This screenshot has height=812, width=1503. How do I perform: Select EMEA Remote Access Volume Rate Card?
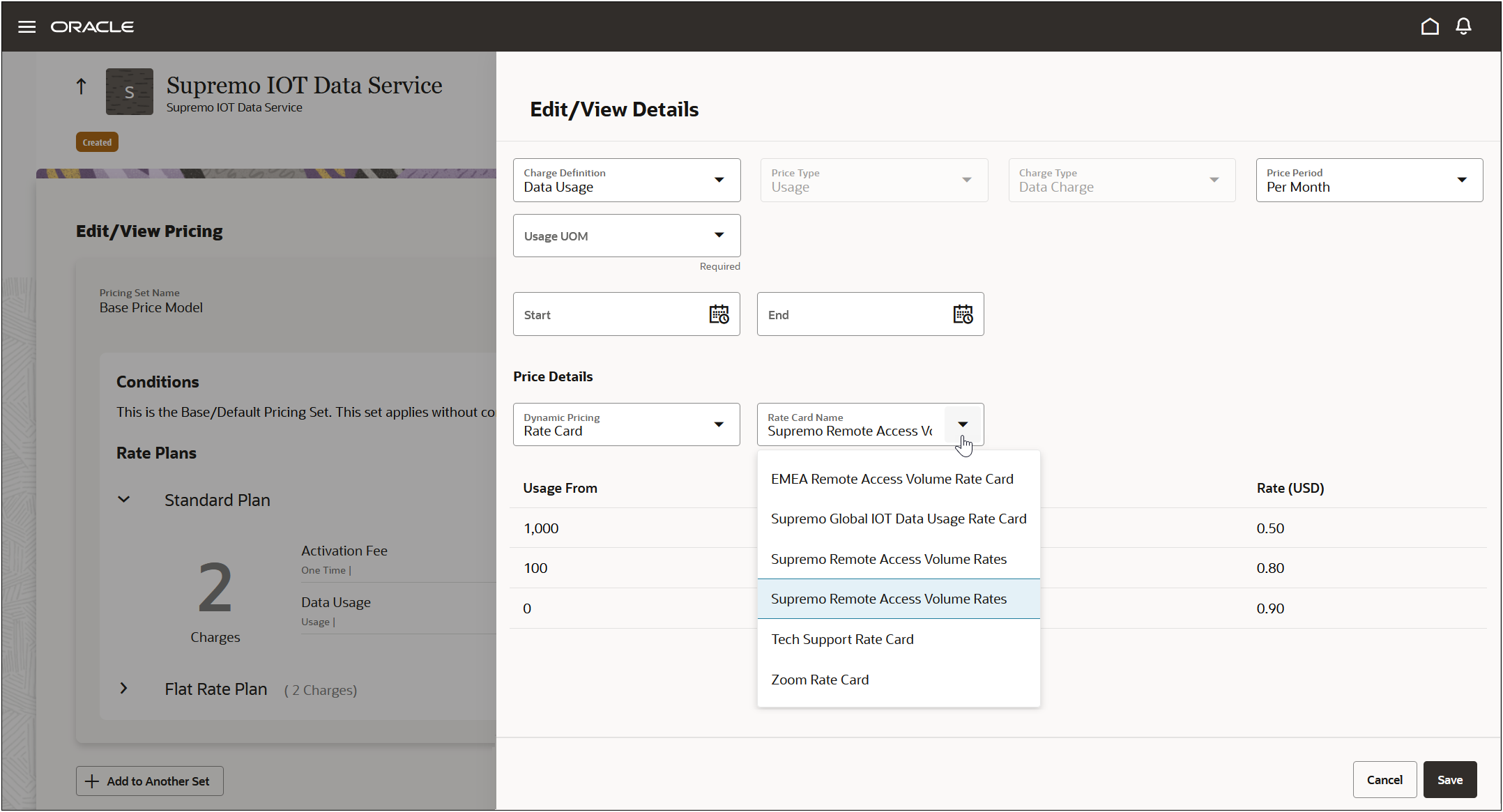pos(892,479)
